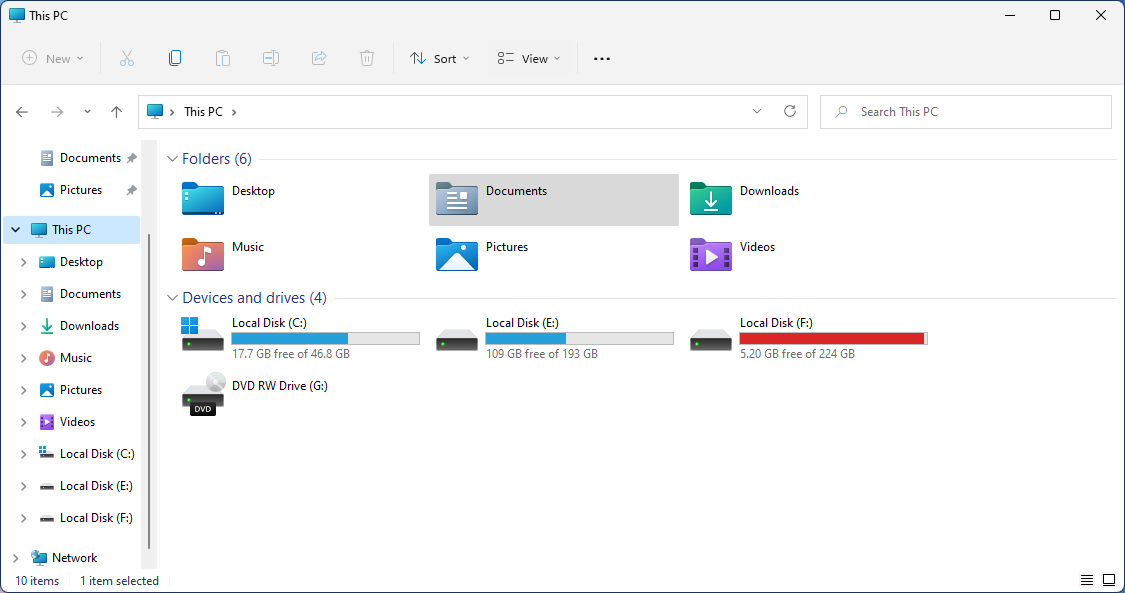Expand Videos in navigation tree
The image size is (1125, 593).
(24, 422)
